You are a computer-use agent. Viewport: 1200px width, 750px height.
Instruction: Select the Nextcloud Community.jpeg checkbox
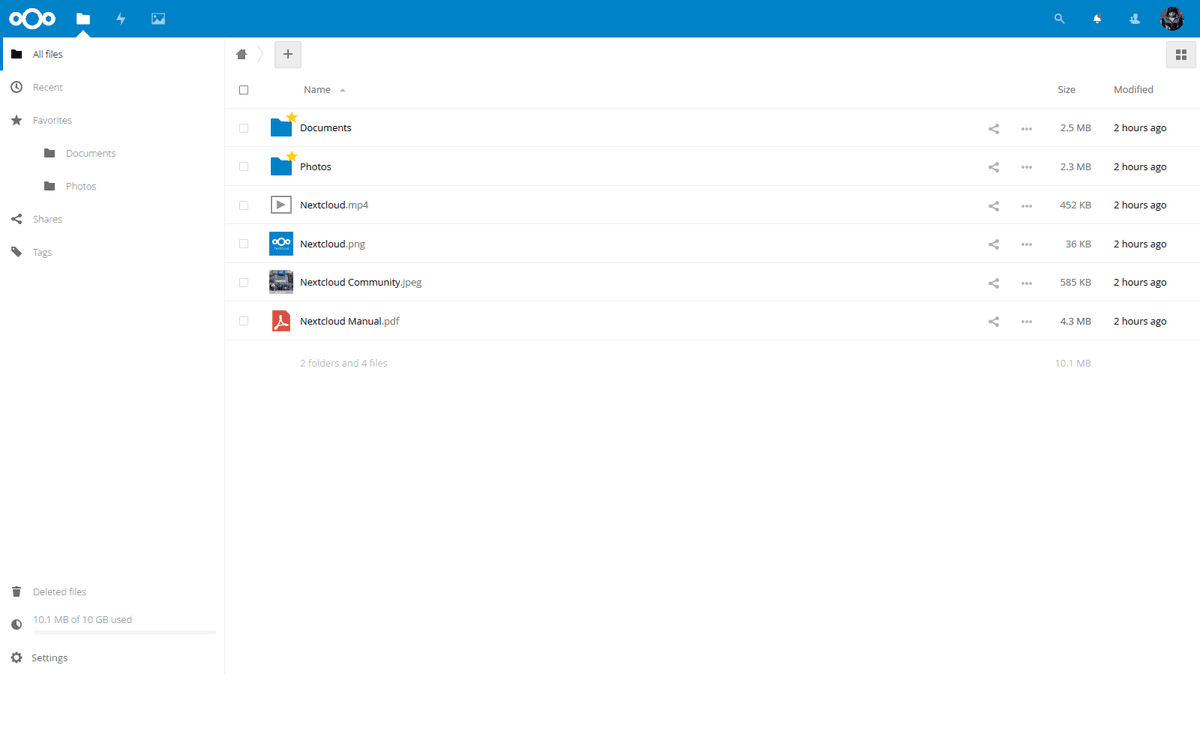point(244,282)
